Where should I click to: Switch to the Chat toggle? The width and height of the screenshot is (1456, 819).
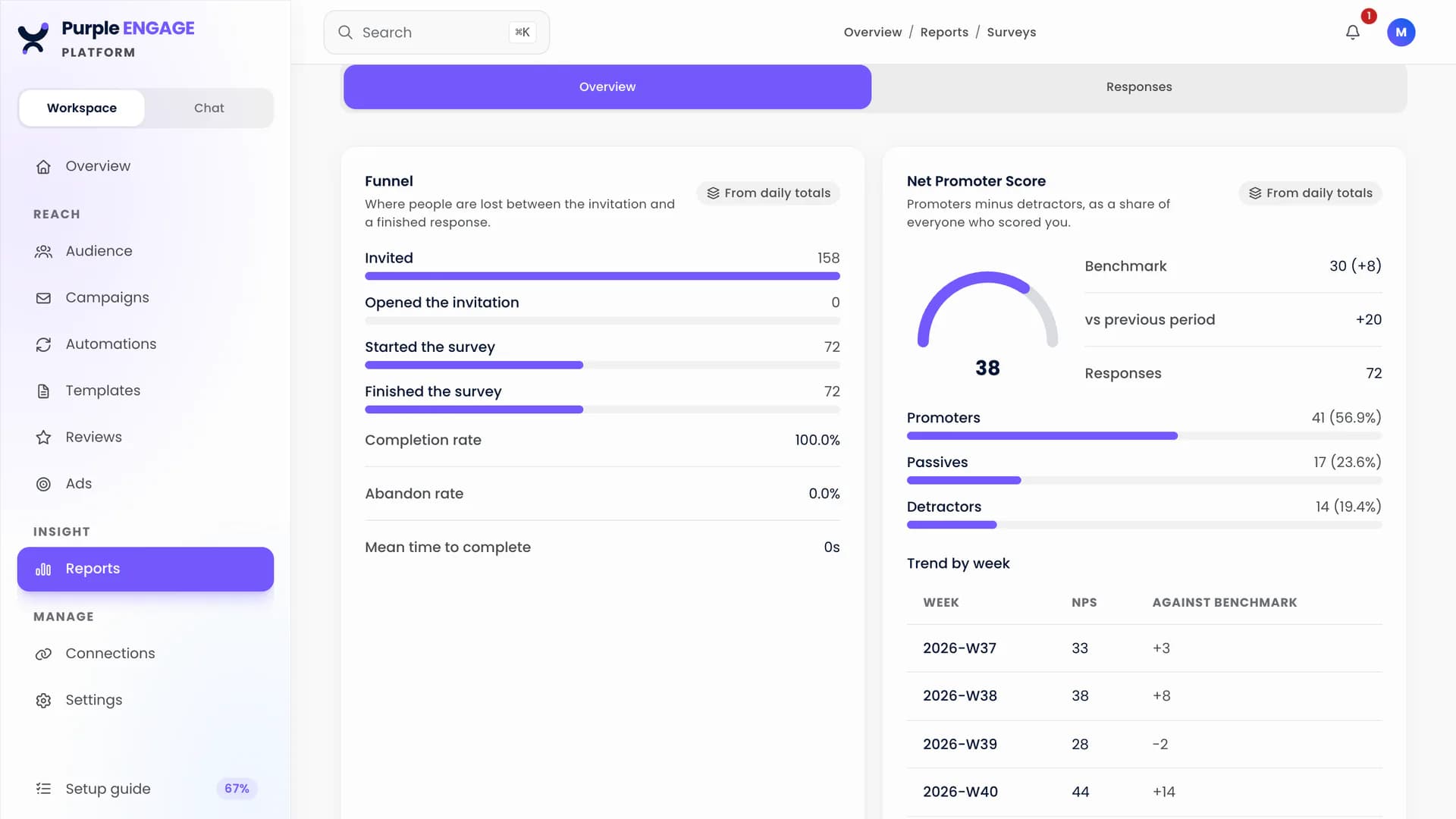[209, 108]
